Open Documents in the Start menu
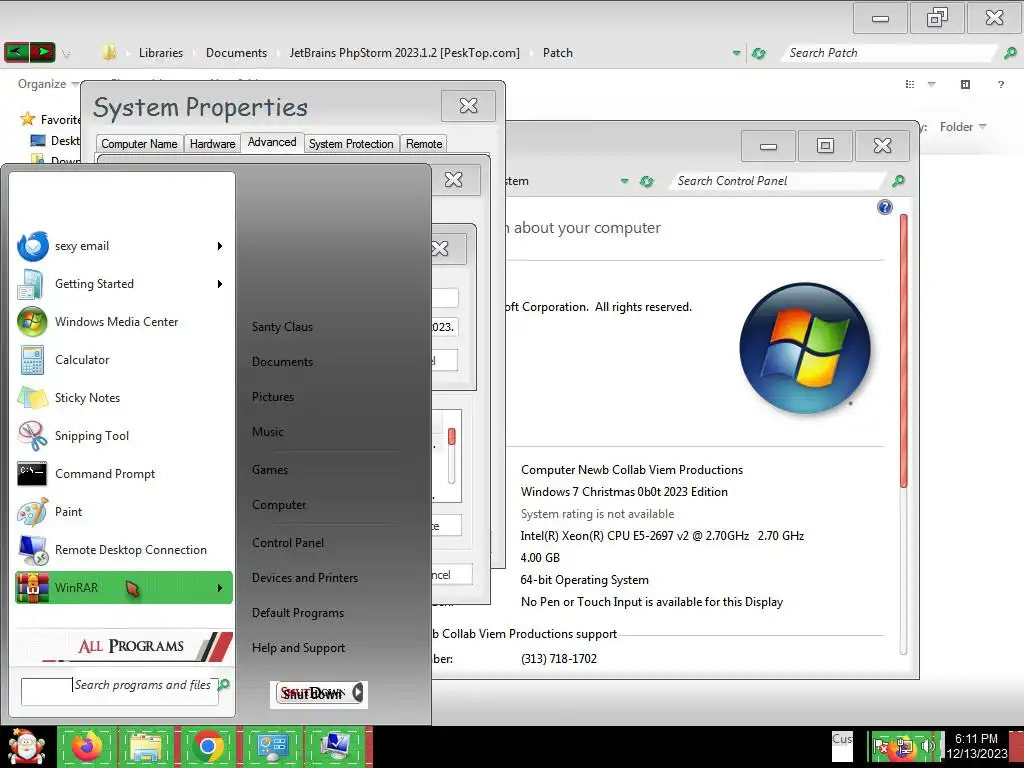Viewport: 1024px width, 768px height. 282,362
